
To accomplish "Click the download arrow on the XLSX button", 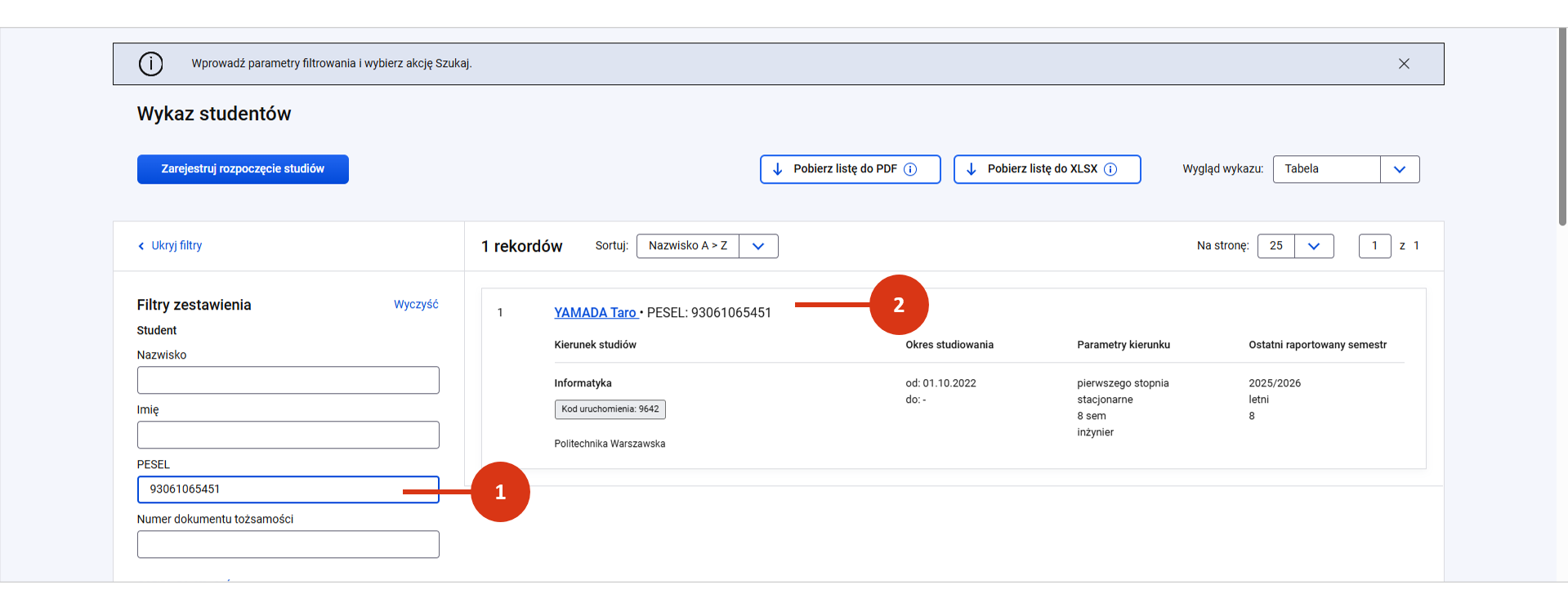I will 971,169.
